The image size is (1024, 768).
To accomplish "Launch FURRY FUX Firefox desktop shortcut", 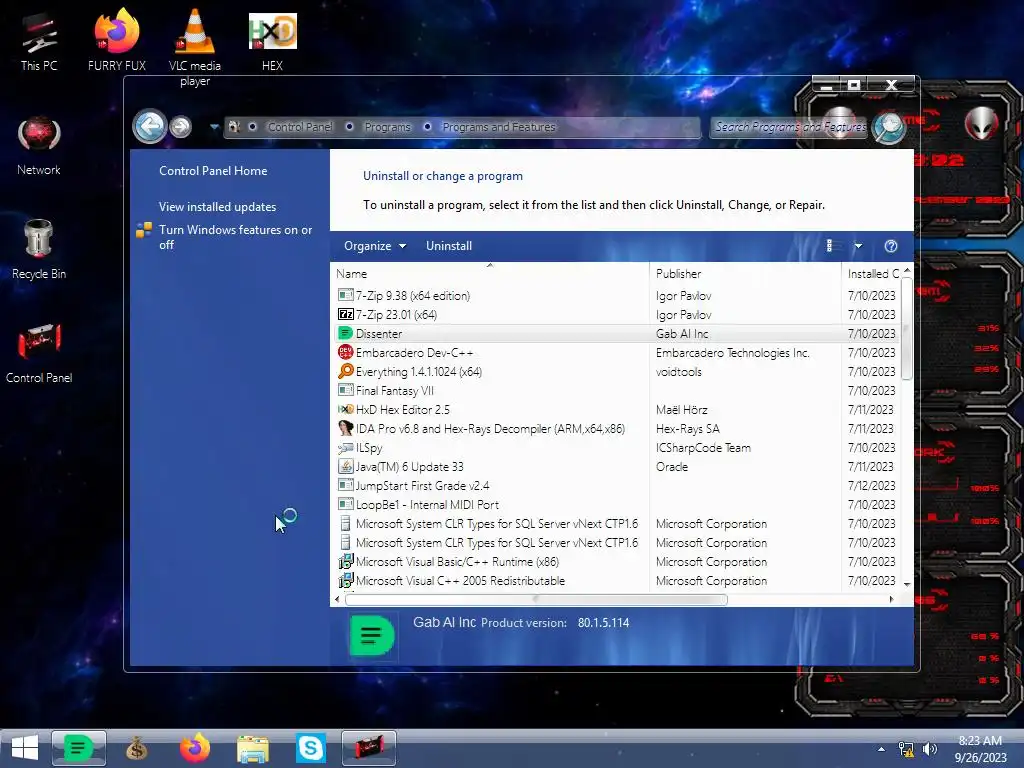I will [116, 41].
